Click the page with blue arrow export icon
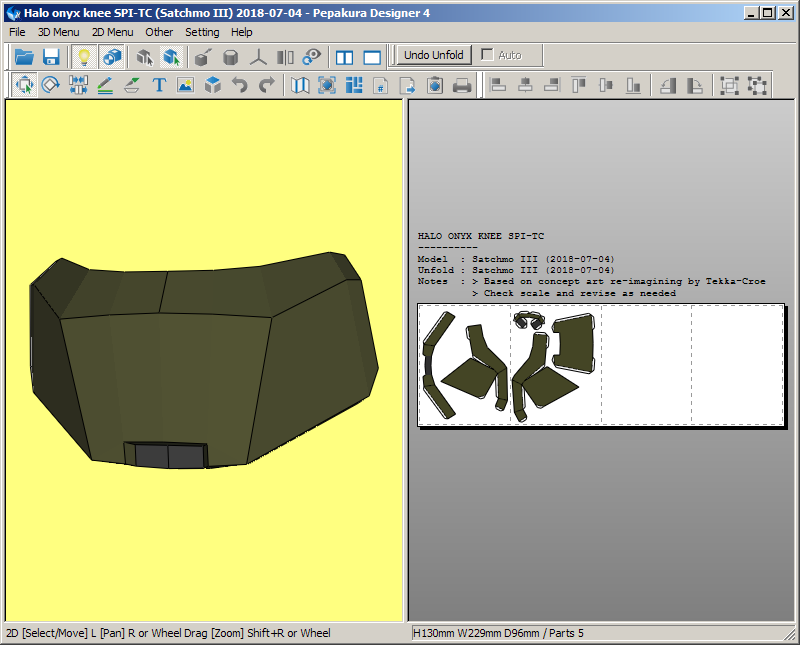800x645 pixels. pyautogui.click(x=408, y=85)
